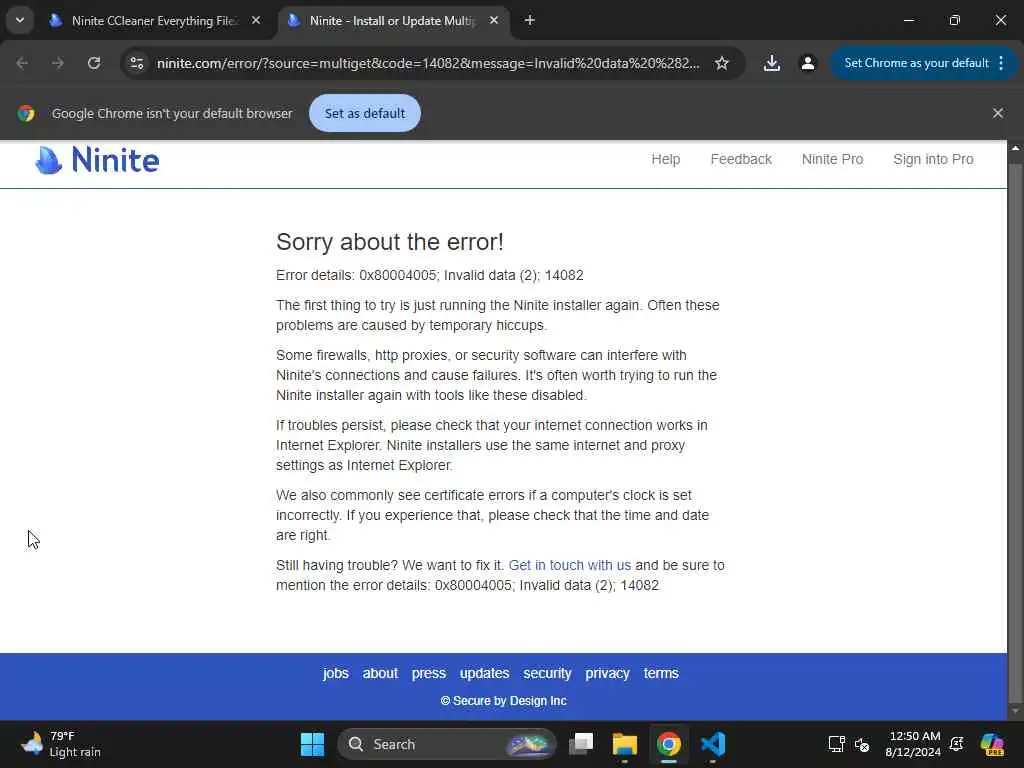This screenshot has width=1024, height=768.
Task: Open File Explorer from taskbar
Action: 624,744
